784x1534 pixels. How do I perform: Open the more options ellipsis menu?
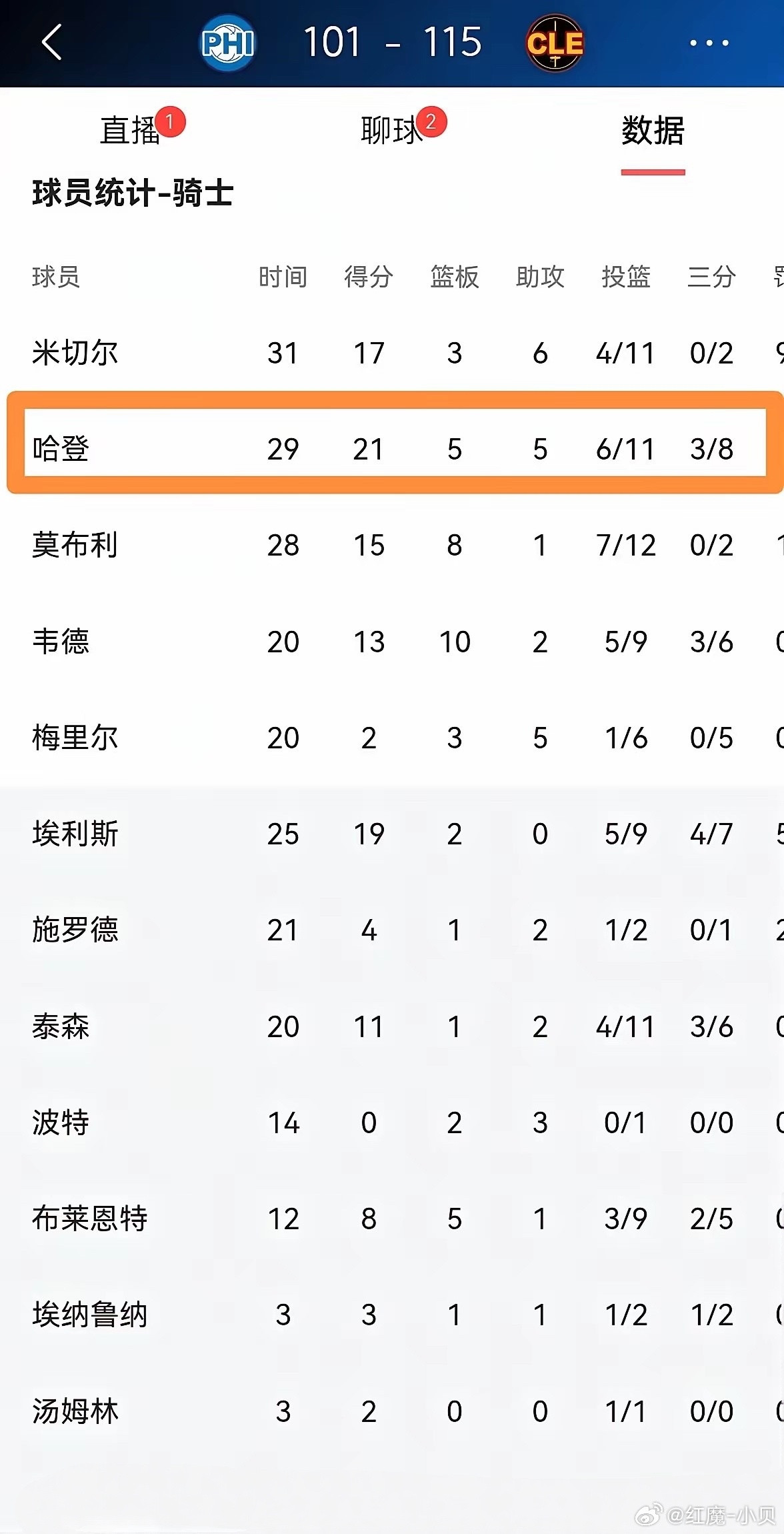(707, 42)
